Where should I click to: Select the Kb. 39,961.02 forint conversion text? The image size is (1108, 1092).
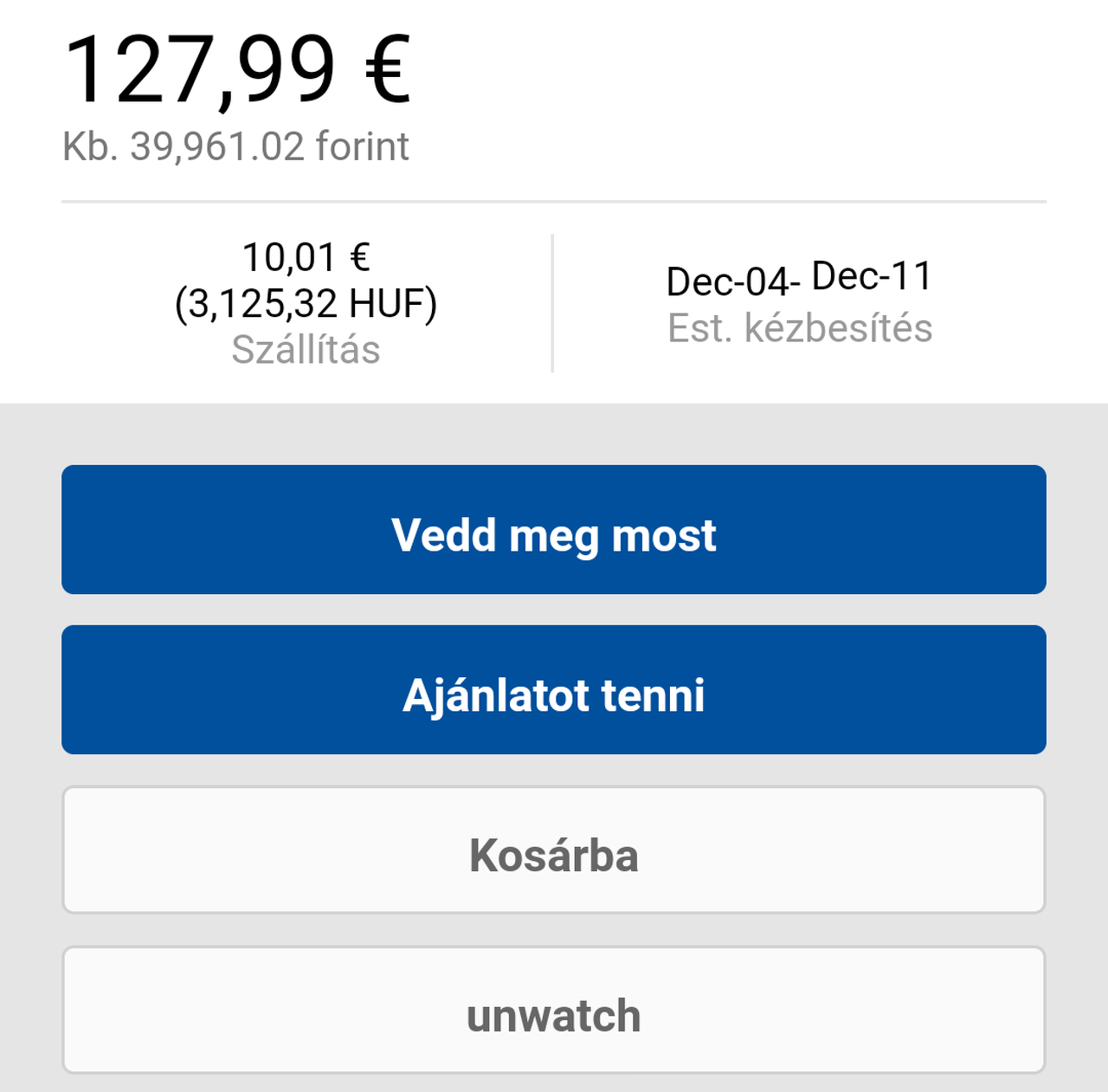coord(235,146)
